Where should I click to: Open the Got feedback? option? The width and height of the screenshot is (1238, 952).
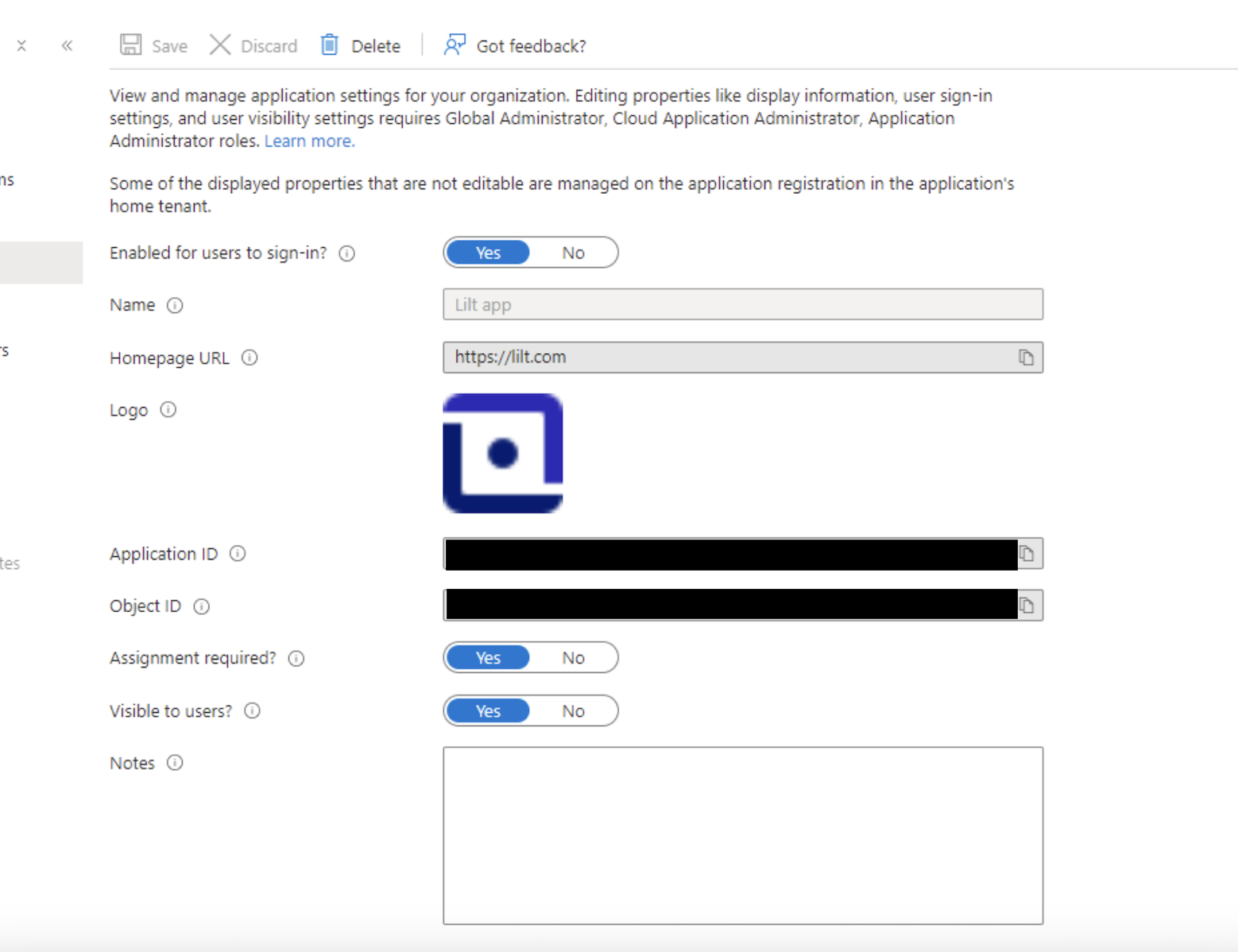[515, 45]
